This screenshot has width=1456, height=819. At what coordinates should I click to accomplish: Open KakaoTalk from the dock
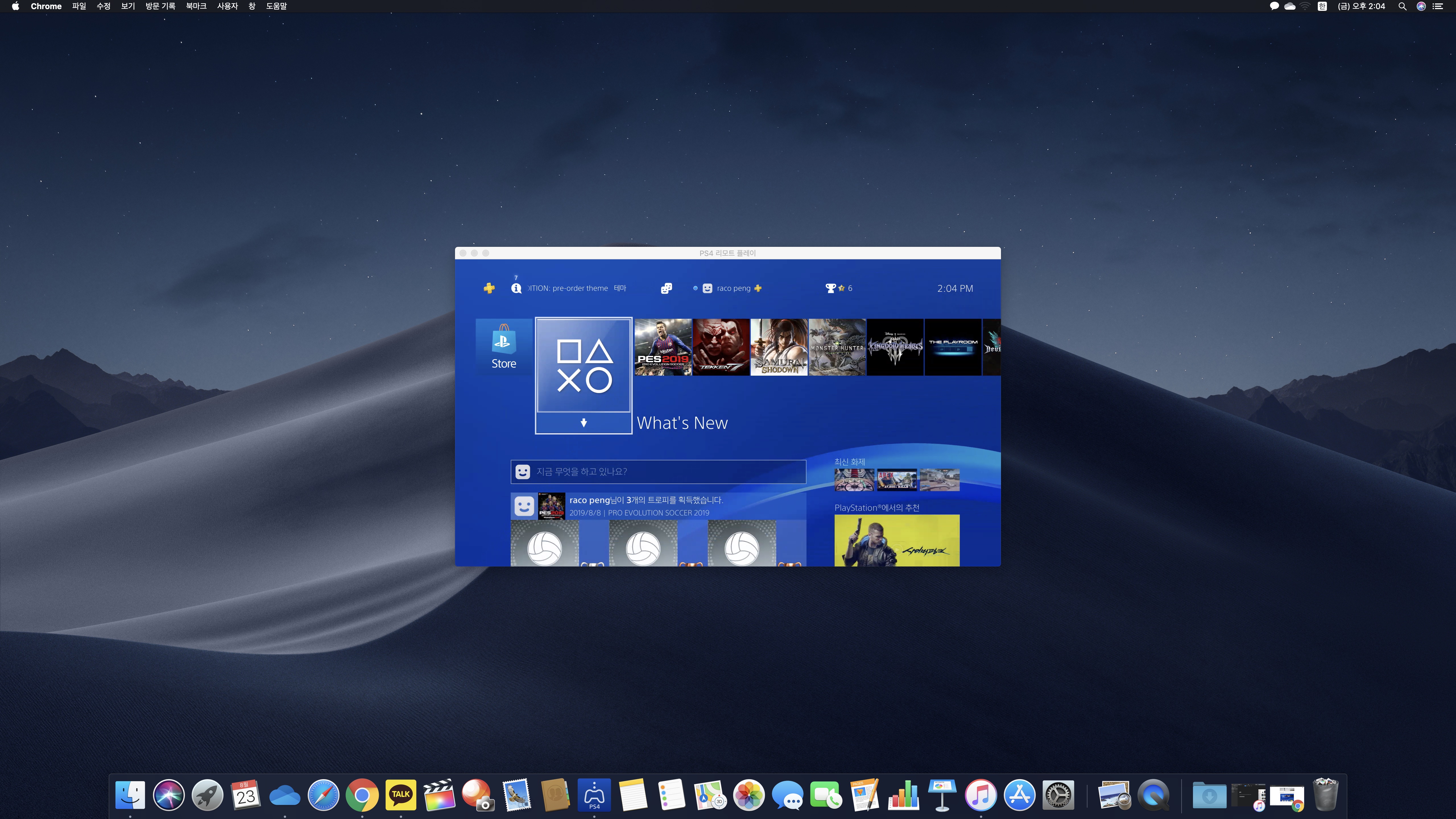click(401, 795)
